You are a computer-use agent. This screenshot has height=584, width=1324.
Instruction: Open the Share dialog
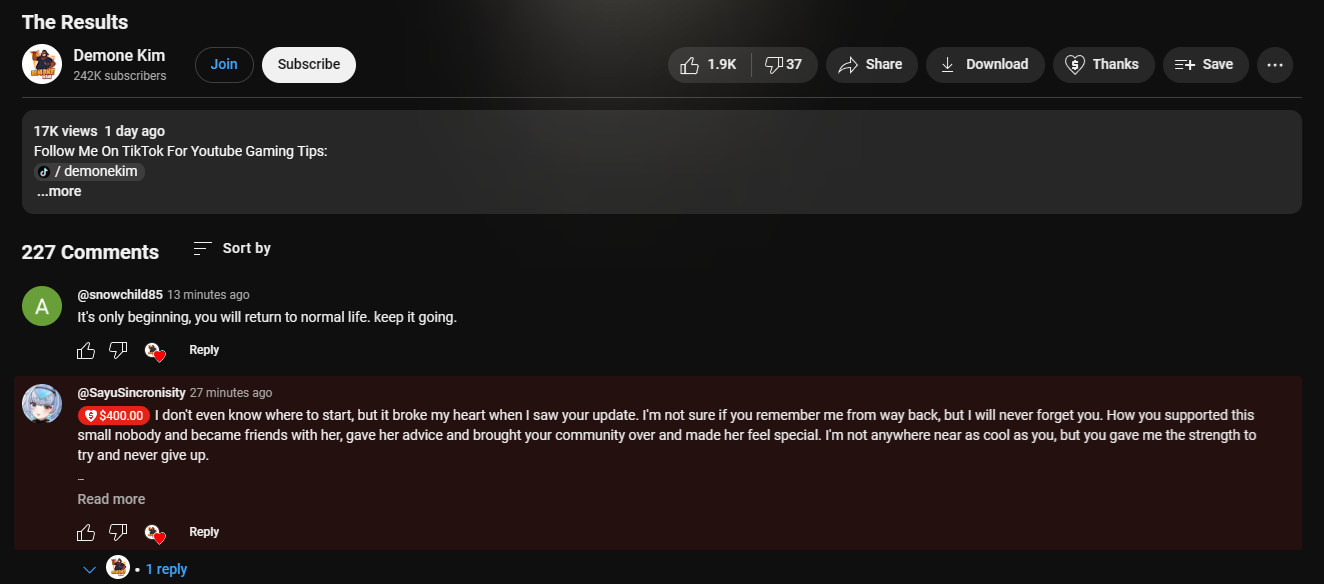(871, 64)
